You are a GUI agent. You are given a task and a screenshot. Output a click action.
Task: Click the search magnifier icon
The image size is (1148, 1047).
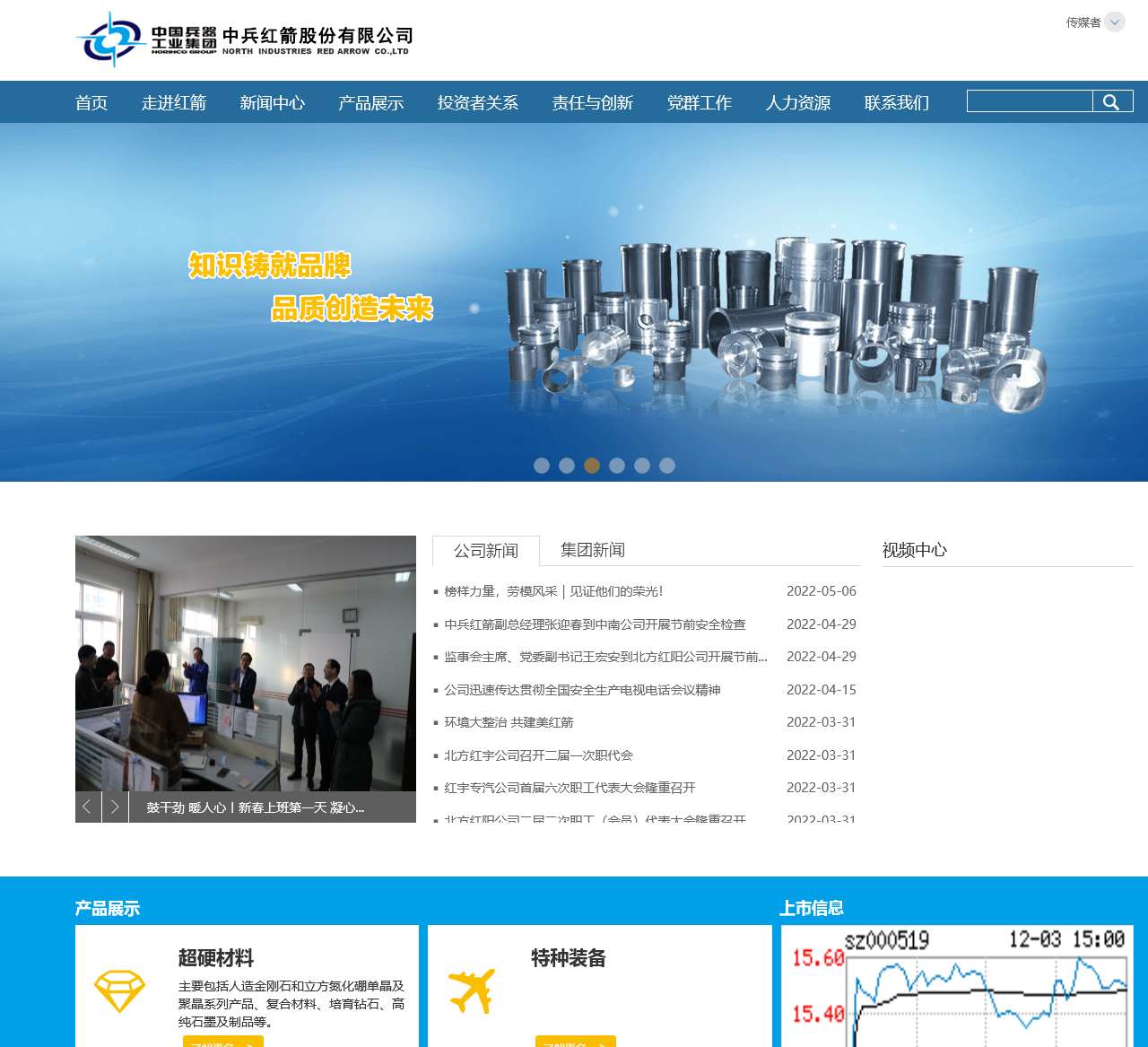pos(1112,101)
